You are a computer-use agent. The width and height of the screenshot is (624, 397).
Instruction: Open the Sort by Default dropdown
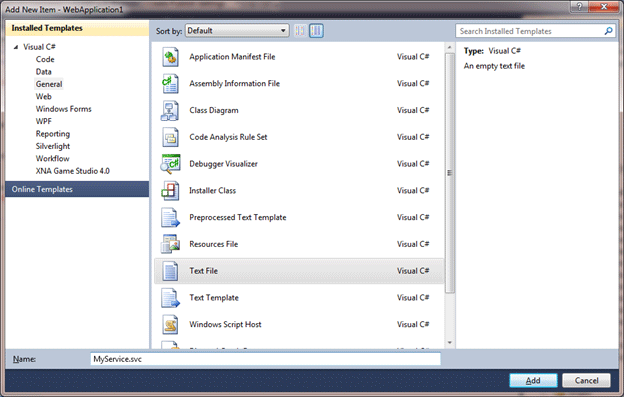tap(237, 31)
